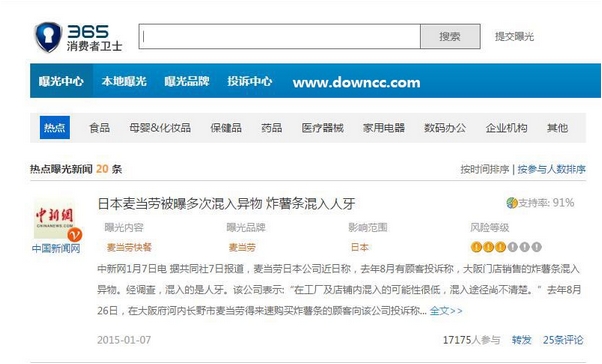Screen dimensions: 602x364
Task: Open the 日本麦当劳 news headline
Action: click(x=226, y=204)
